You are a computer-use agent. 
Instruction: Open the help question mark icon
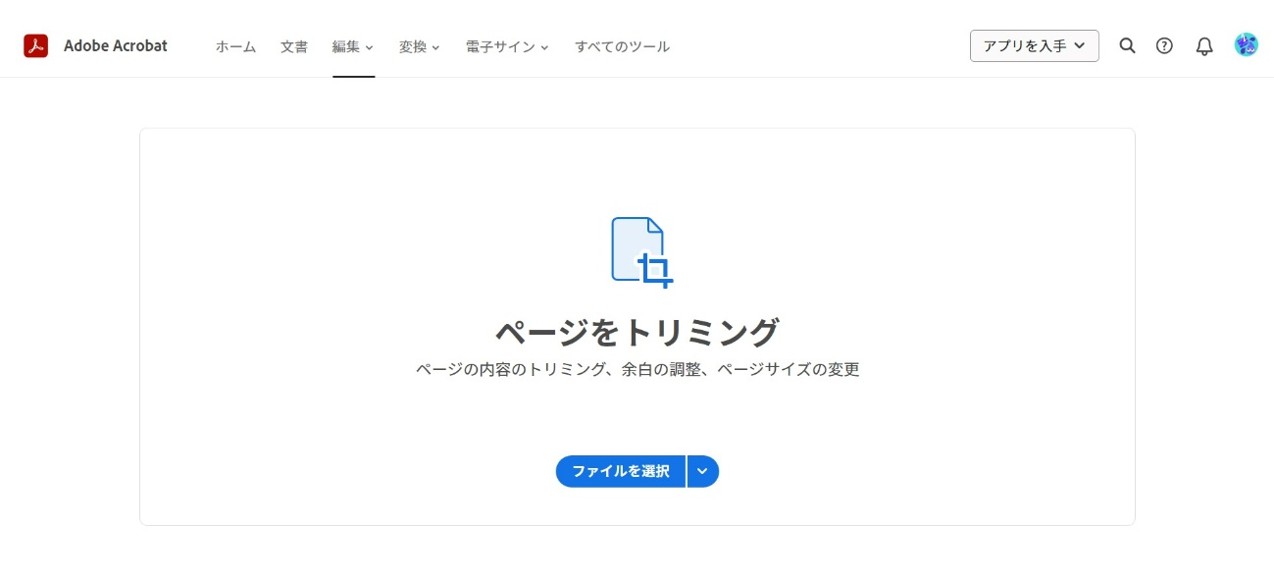pos(1164,46)
